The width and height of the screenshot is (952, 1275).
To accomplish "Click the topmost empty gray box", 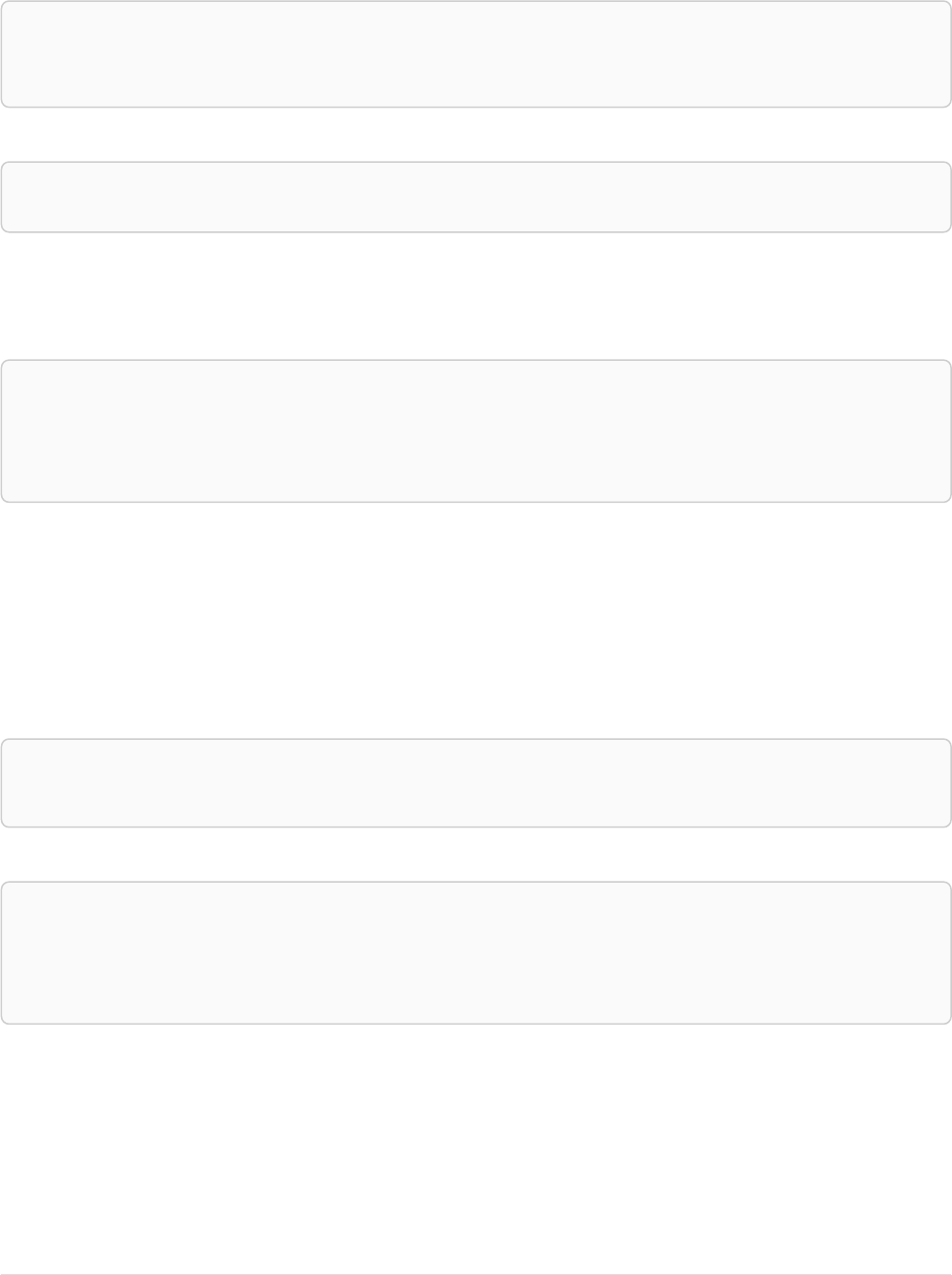I will click(x=476, y=53).
